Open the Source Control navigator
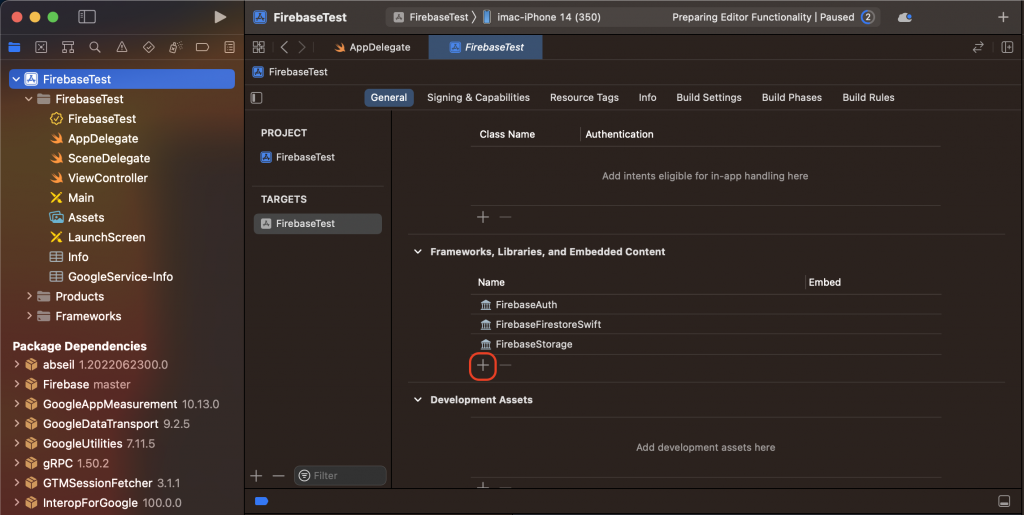 click(41, 47)
